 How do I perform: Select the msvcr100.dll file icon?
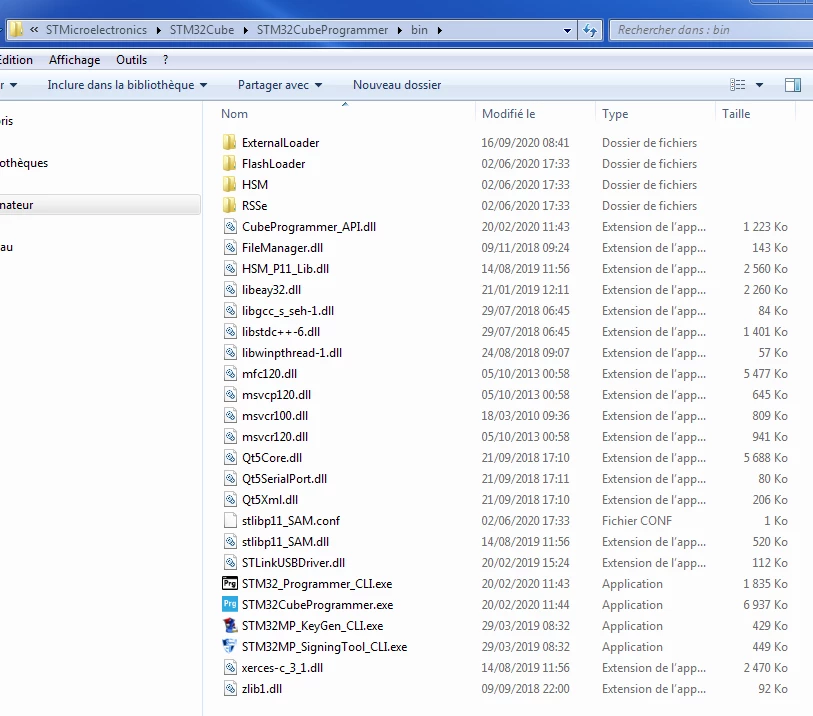click(x=230, y=415)
